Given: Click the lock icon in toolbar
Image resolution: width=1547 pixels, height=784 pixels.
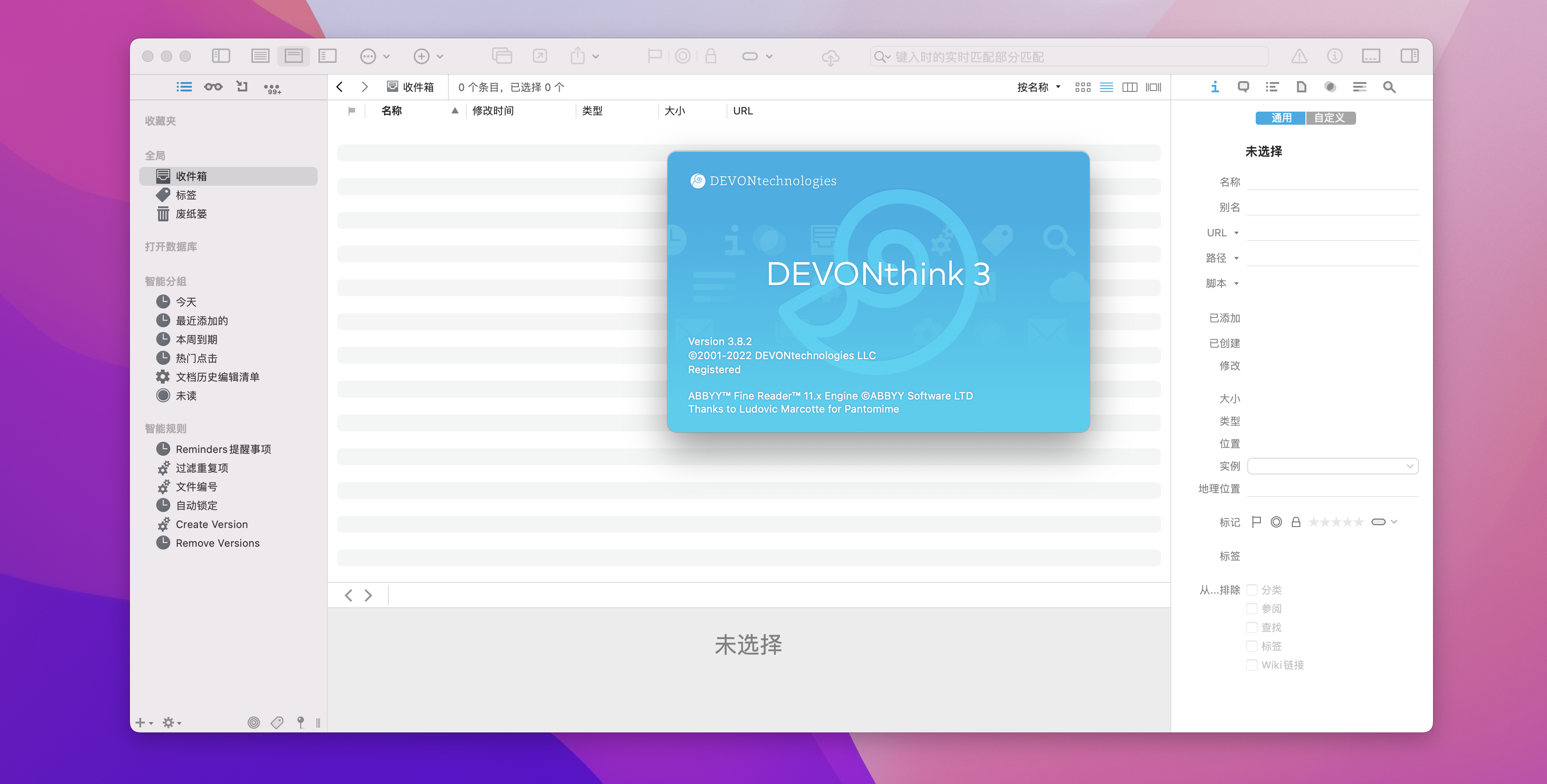Looking at the screenshot, I should (x=711, y=56).
